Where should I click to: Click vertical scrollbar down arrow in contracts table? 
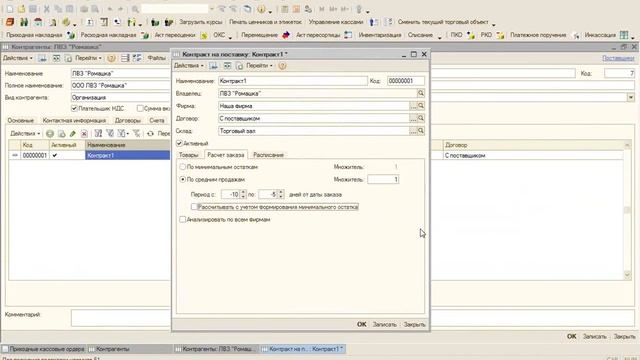[627, 276]
